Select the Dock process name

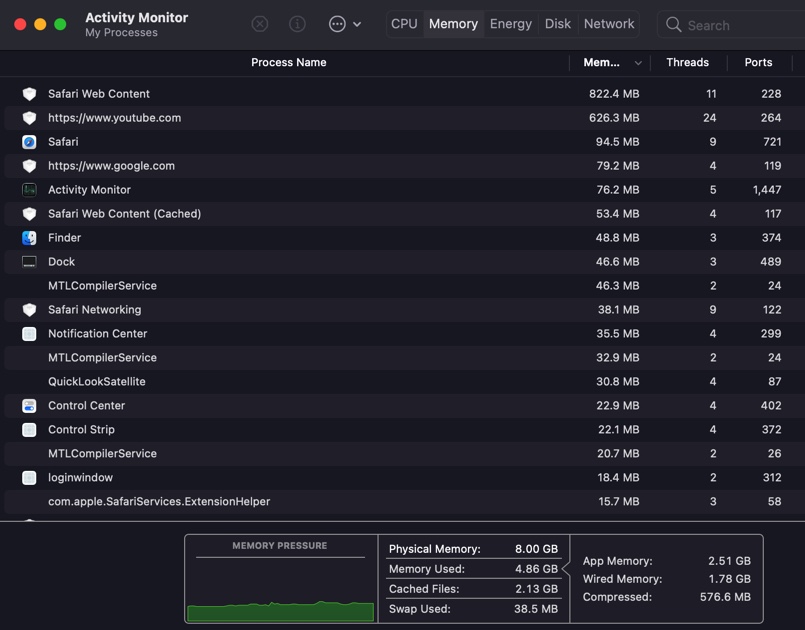coord(61,262)
